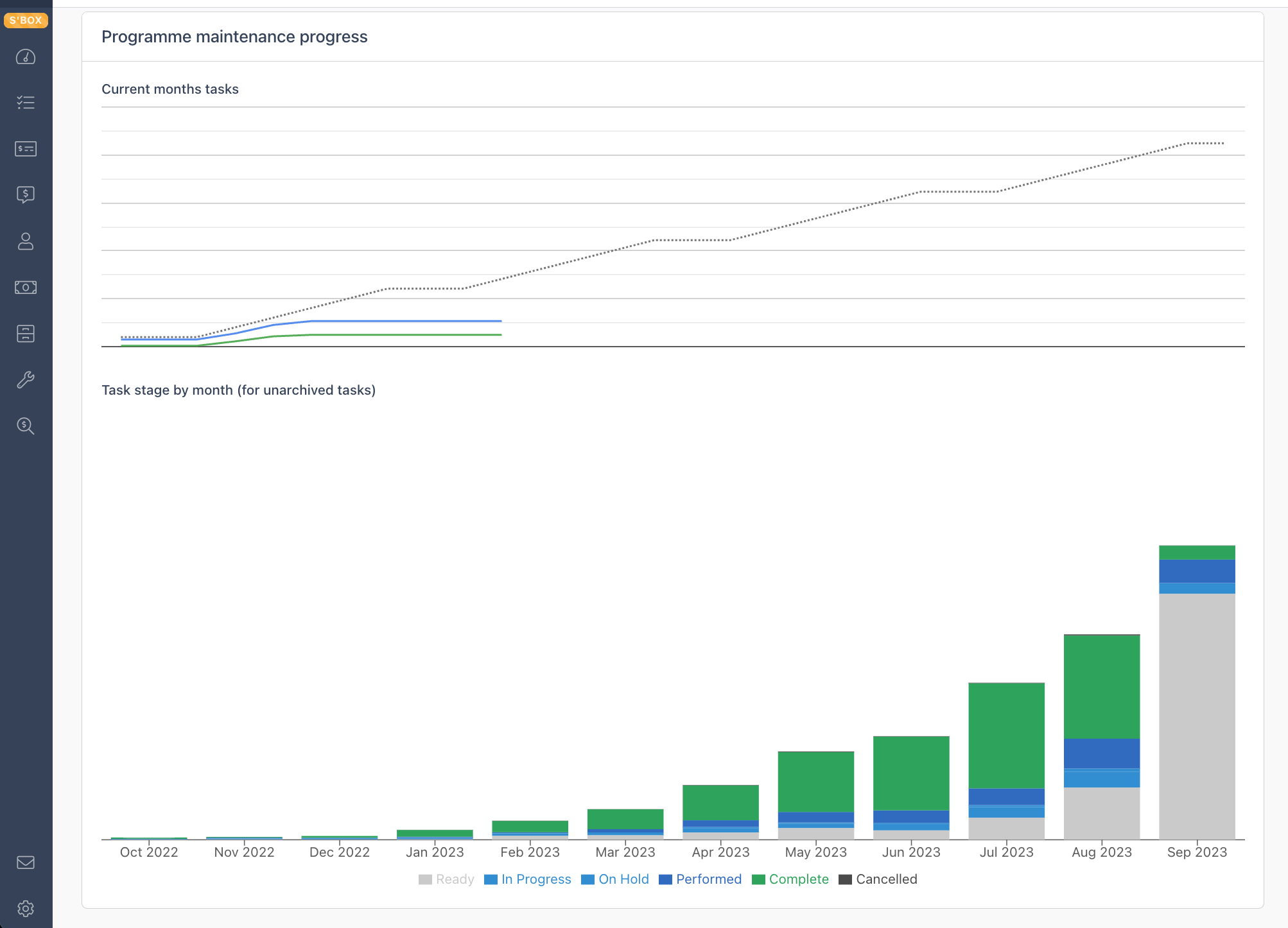Click the Sep 2023 grey Ready bar segment

(1197, 716)
